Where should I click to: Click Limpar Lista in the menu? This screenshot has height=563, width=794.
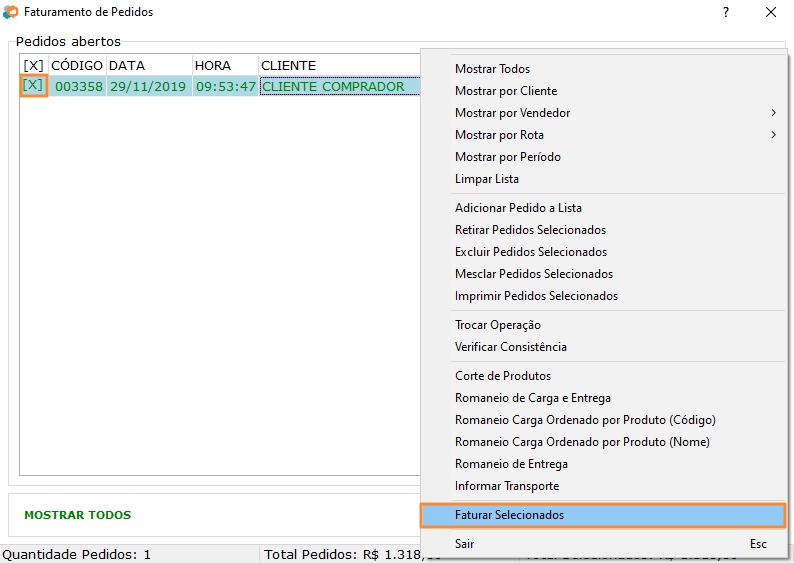pyautogui.click(x=487, y=179)
